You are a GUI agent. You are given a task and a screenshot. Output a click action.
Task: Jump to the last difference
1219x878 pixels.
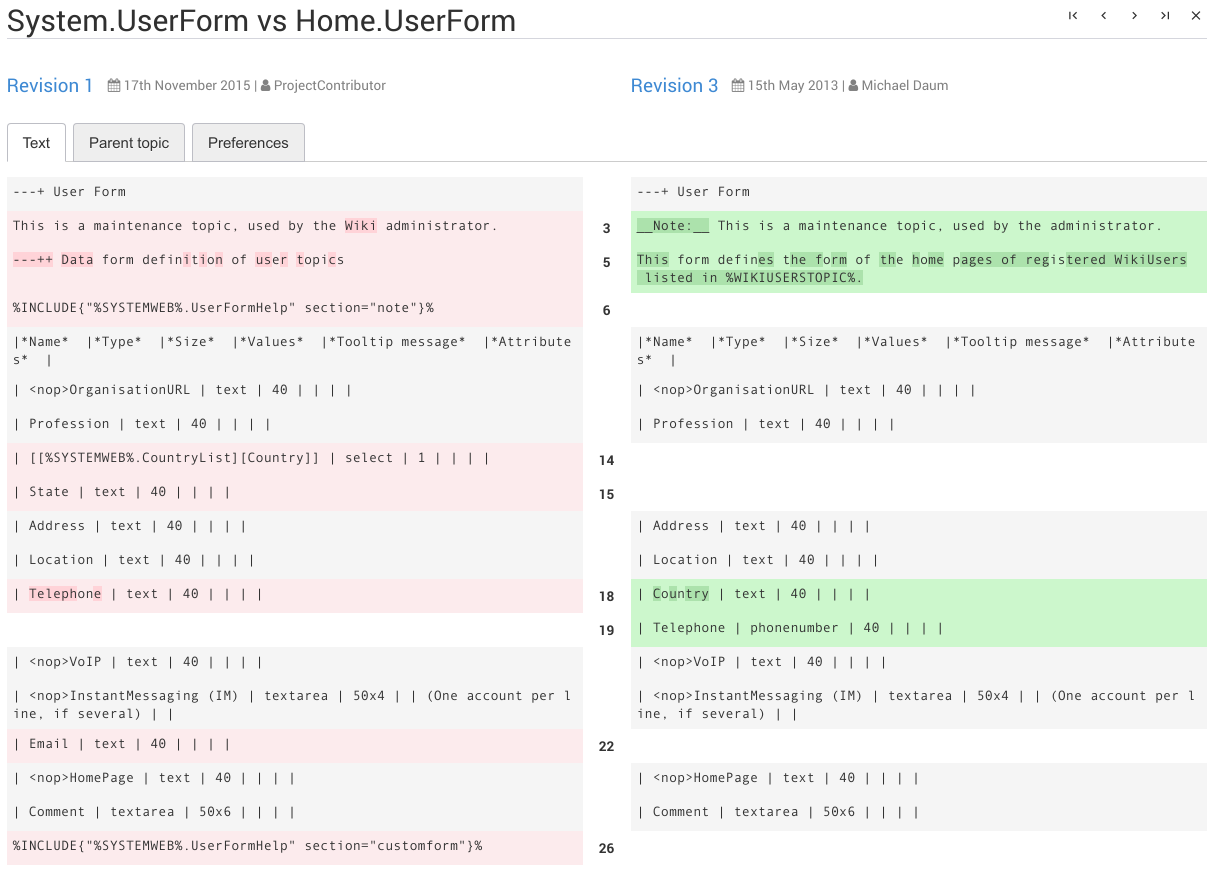[1165, 15]
